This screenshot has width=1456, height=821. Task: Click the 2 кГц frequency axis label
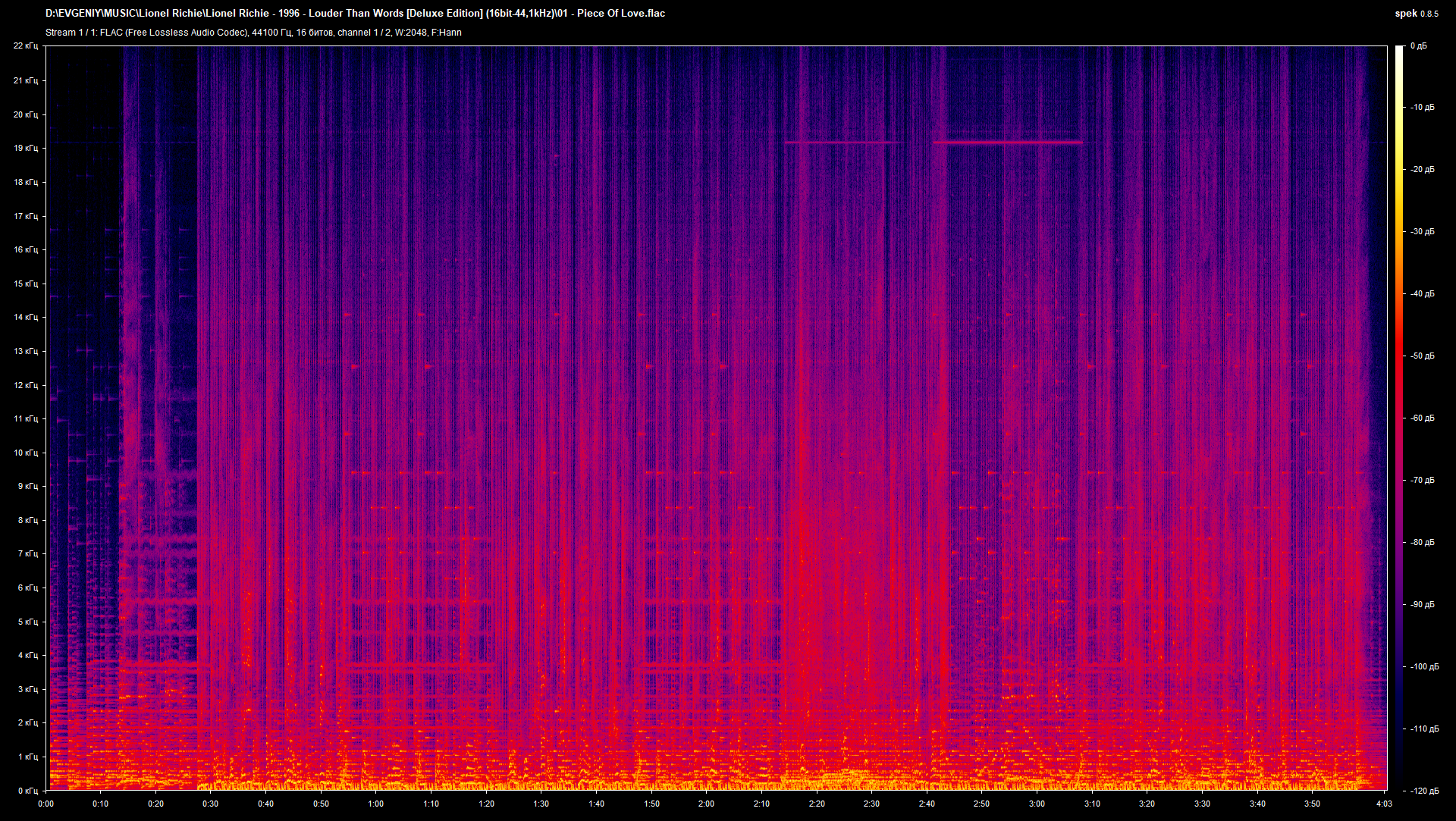click(x=28, y=722)
